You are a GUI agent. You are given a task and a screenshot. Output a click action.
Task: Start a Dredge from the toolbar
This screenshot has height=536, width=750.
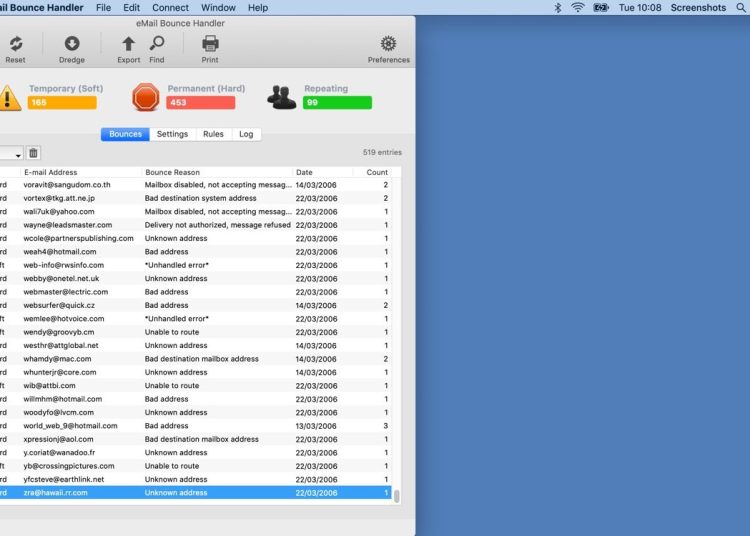tap(72, 44)
